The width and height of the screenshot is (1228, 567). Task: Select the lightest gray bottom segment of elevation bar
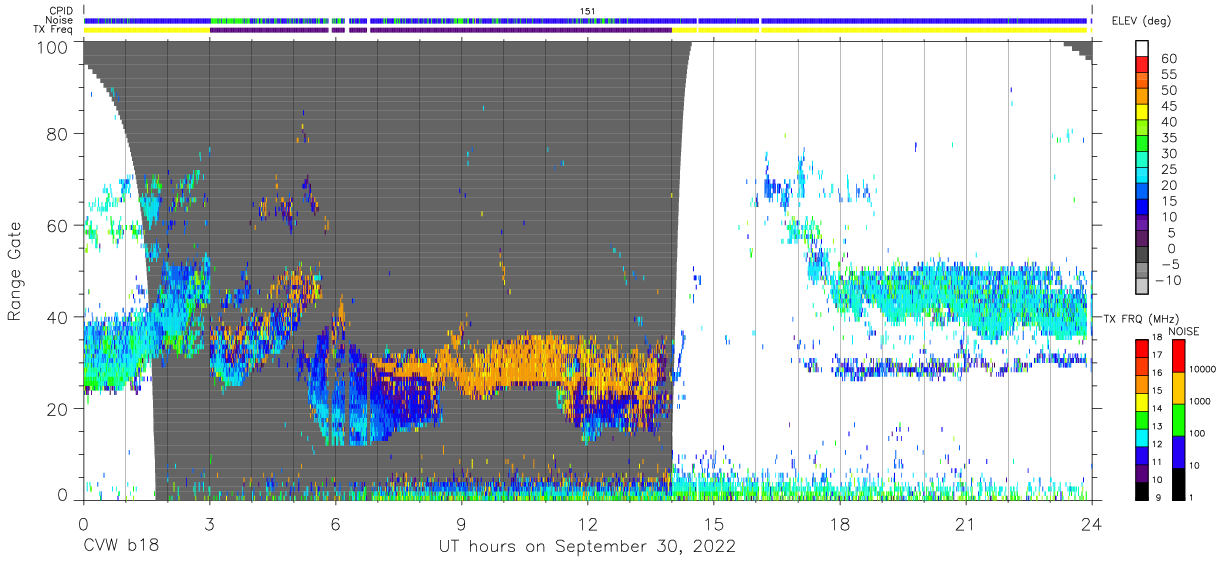click(x=1143, y=288)
